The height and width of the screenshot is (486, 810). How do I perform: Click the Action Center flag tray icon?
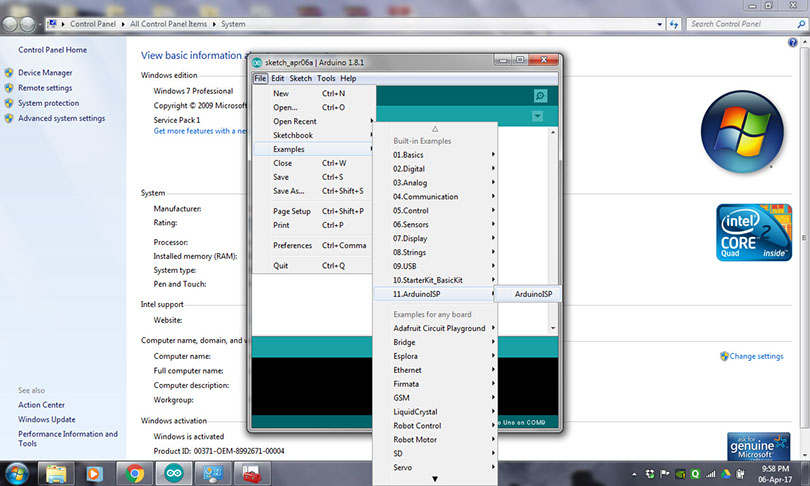click(x=665, y=473)
